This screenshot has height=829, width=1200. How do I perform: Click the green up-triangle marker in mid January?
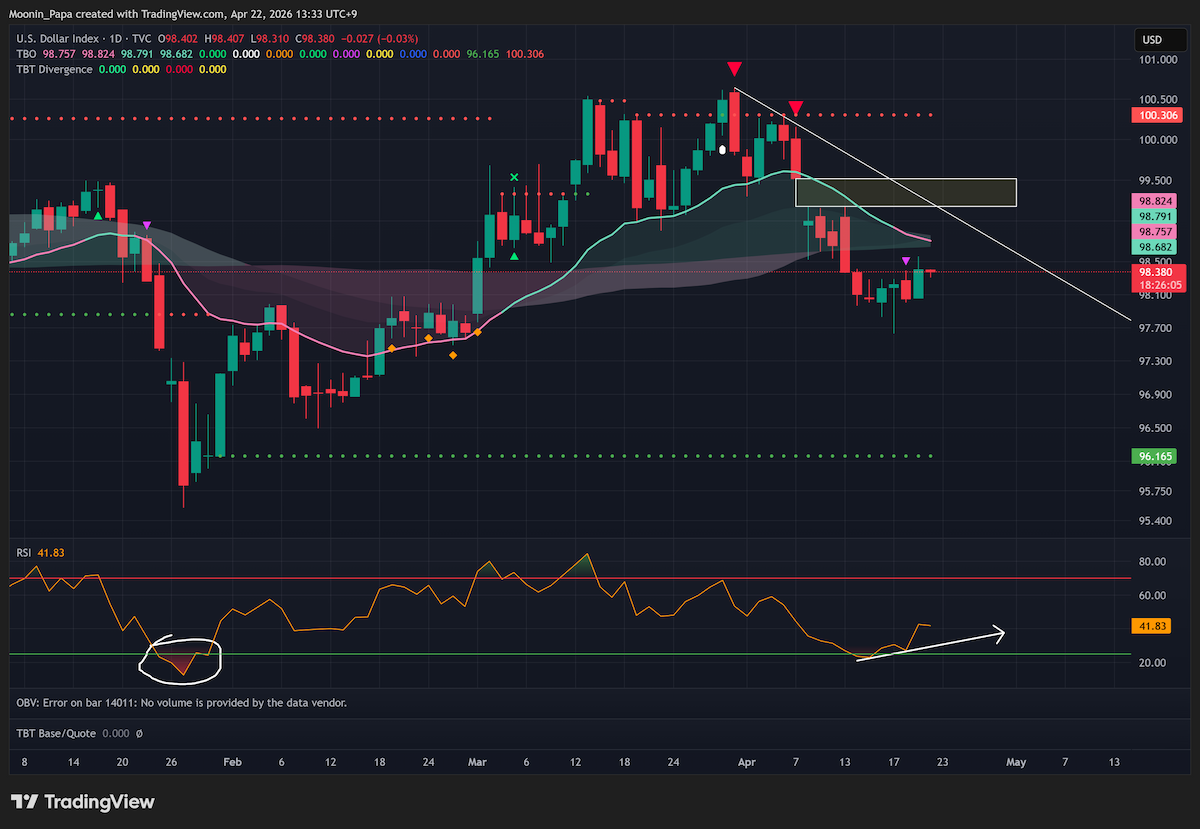click(98, 215)
